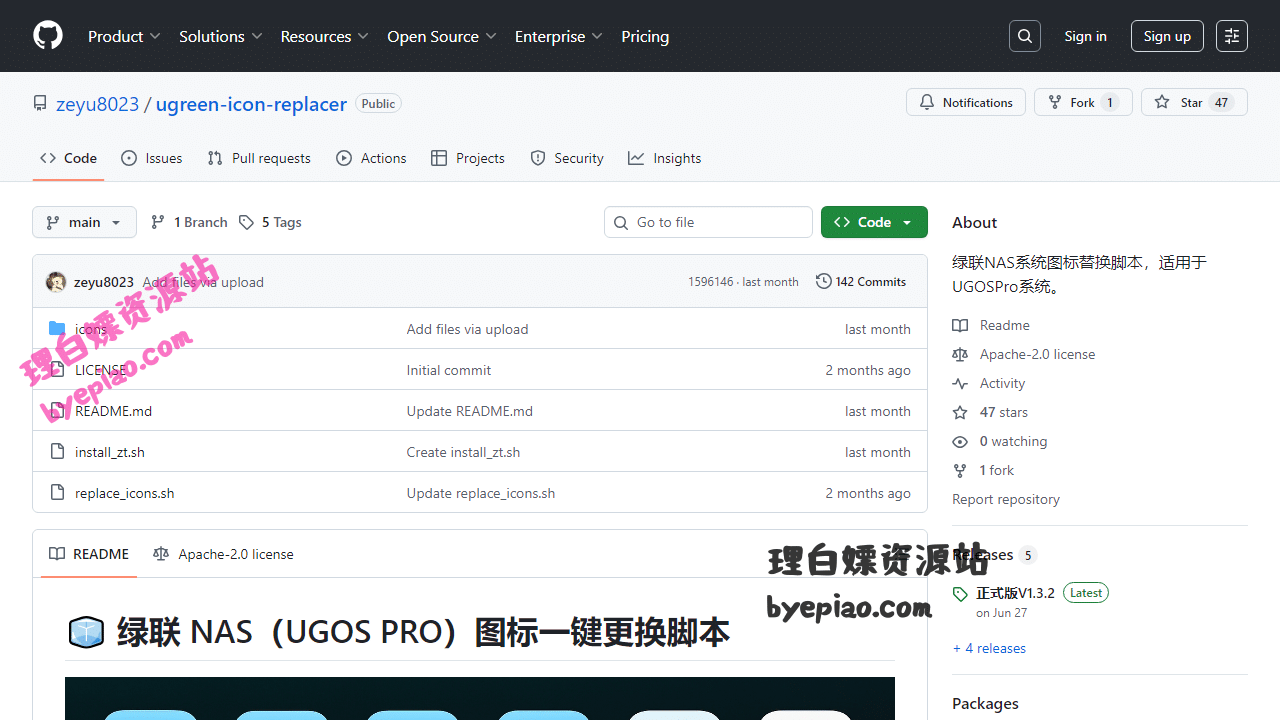Expand the Resources menu

click(325, 36)
